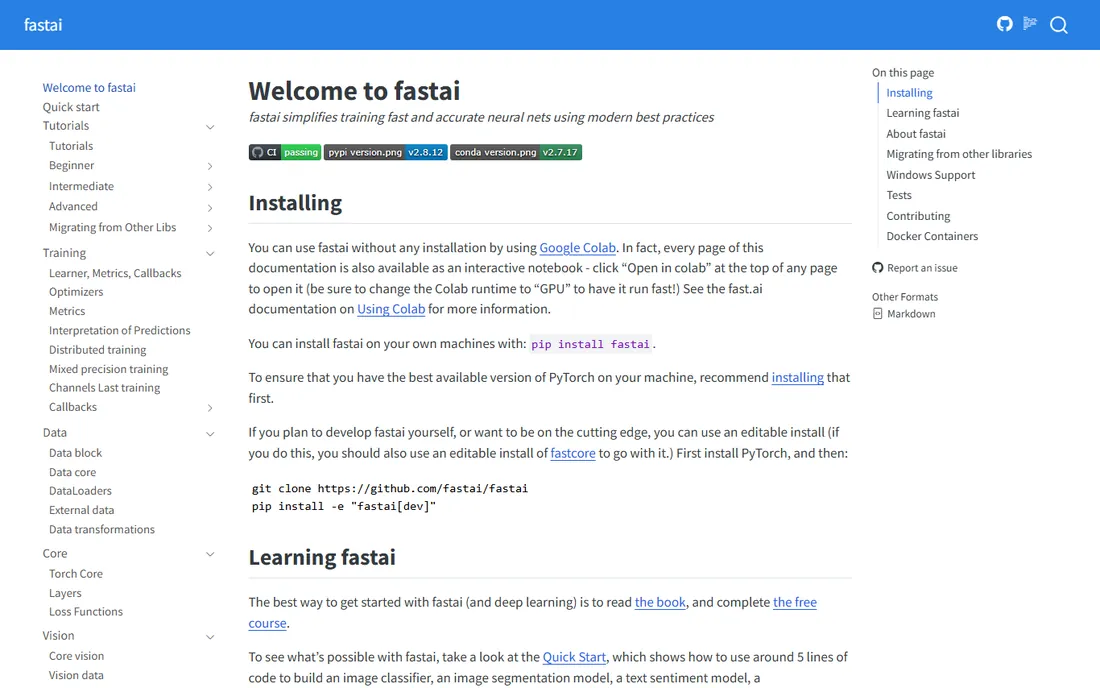
Task: Open the book link
Action: pos(660,602)
